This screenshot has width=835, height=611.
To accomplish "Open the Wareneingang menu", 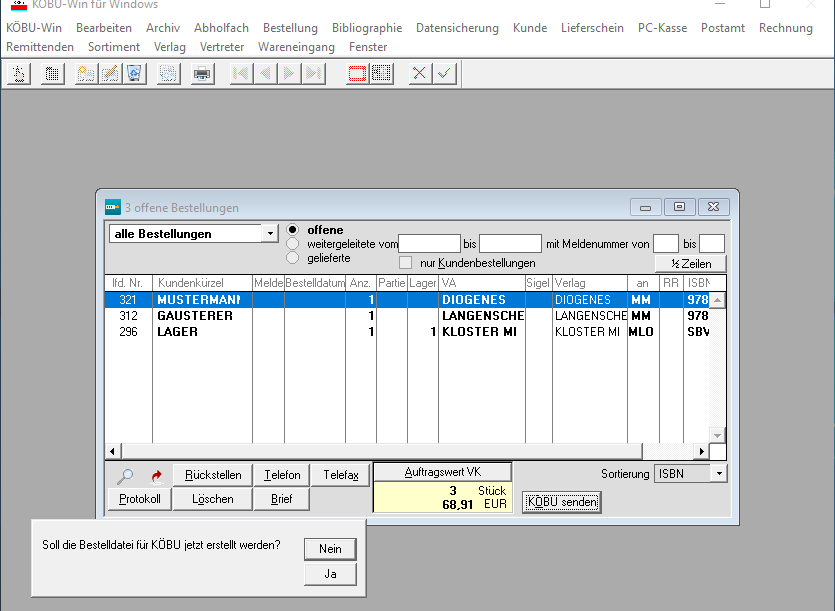I will coord(297,47).
